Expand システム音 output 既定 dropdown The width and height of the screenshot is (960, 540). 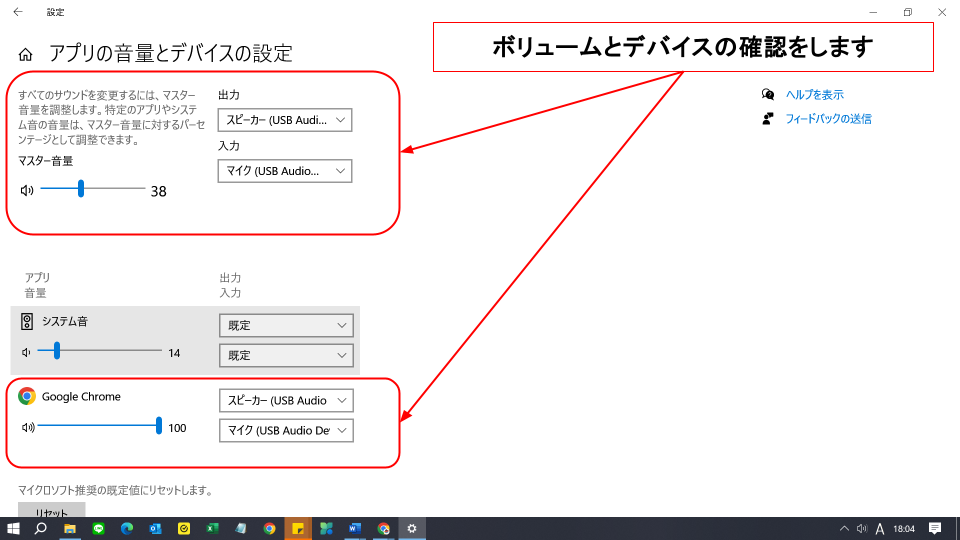(286, 325)
